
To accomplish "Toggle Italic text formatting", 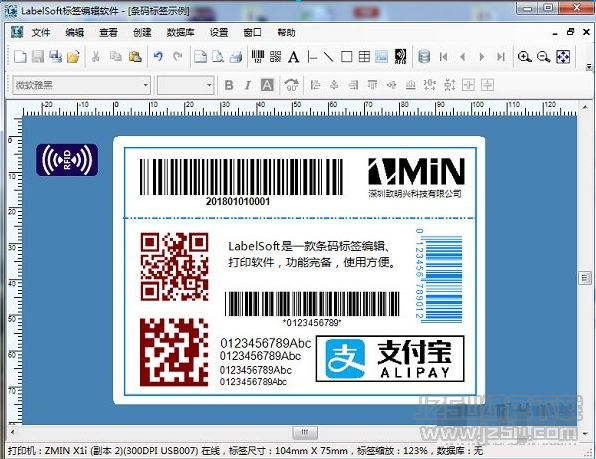I will pos(247,85).
